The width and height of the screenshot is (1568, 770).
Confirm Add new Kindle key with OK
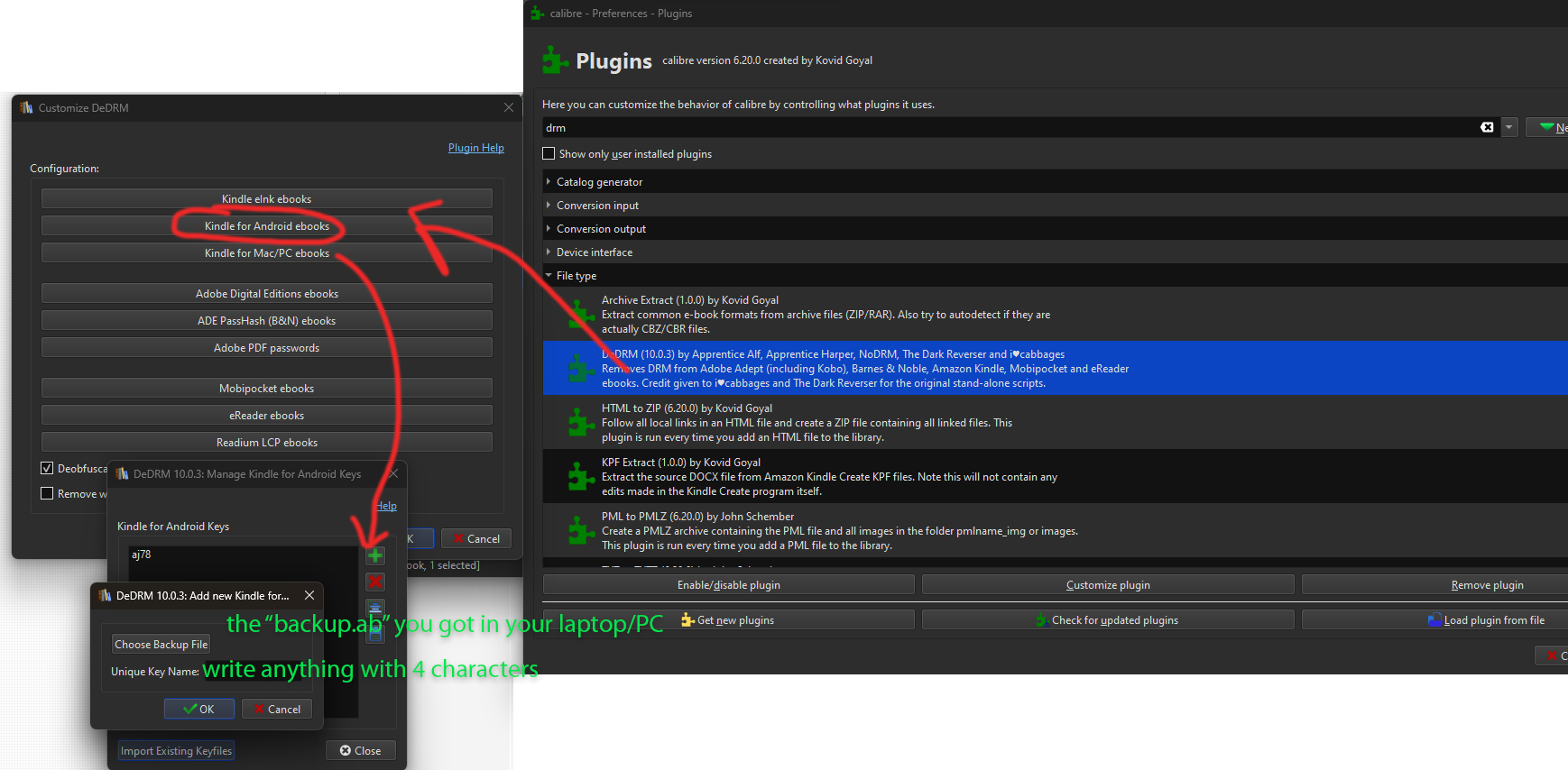pos(199,710)
